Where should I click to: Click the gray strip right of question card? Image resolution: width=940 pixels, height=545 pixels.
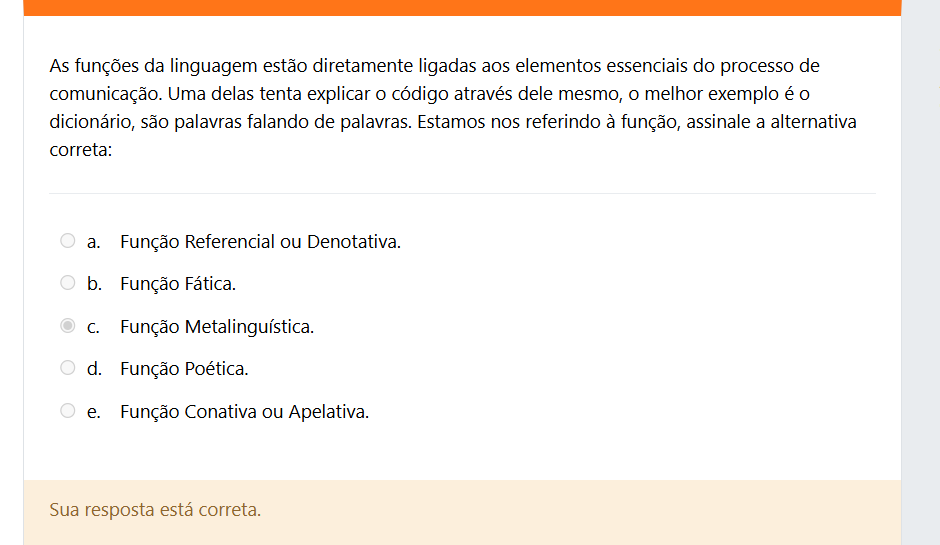(920, 270)
